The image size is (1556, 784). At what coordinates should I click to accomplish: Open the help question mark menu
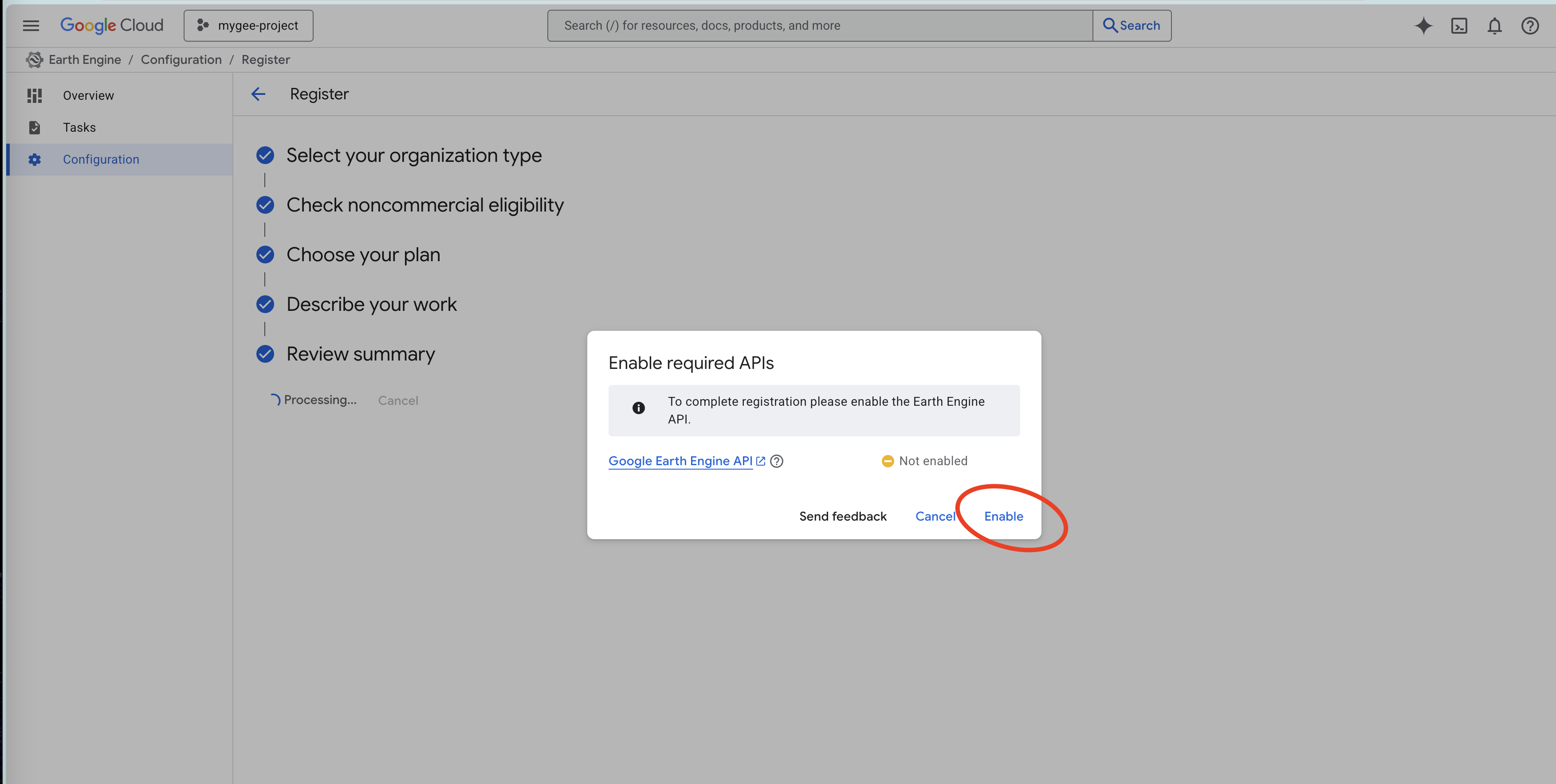[x=1530, y=25]
